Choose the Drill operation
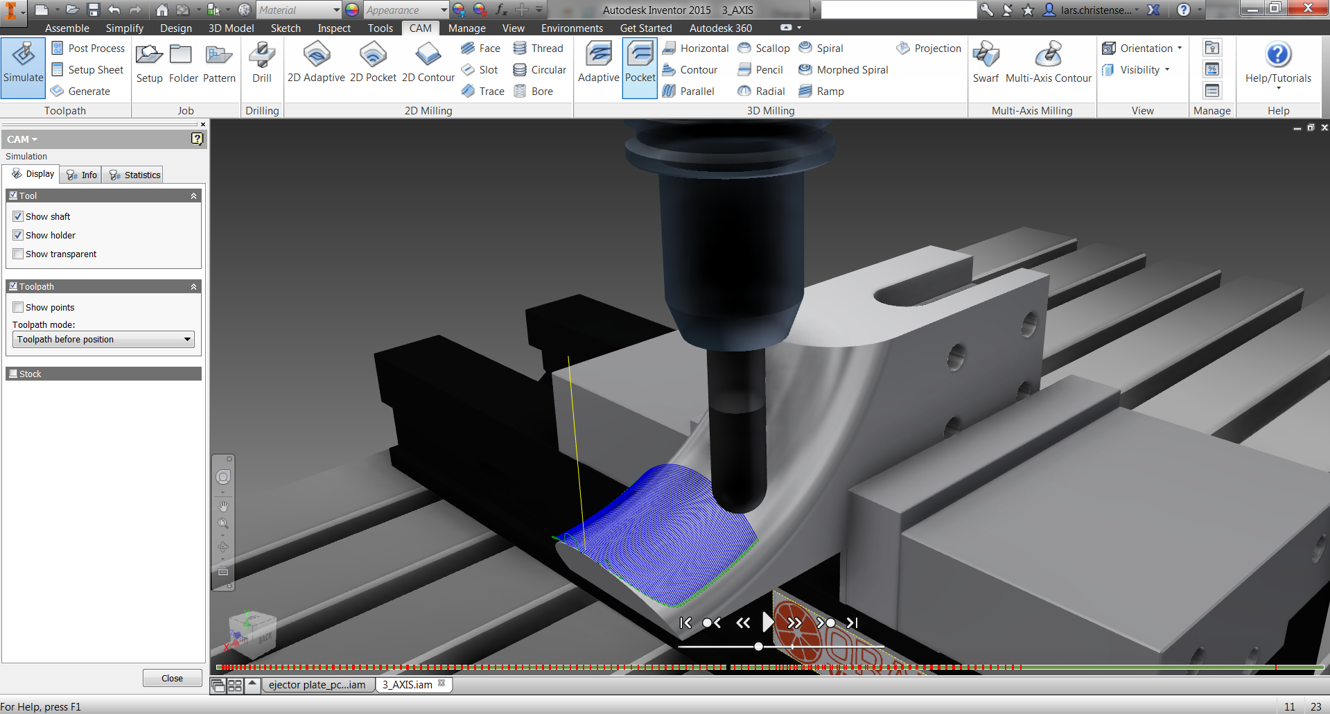The image size is (1330, 714). click(x=262, y=64)
